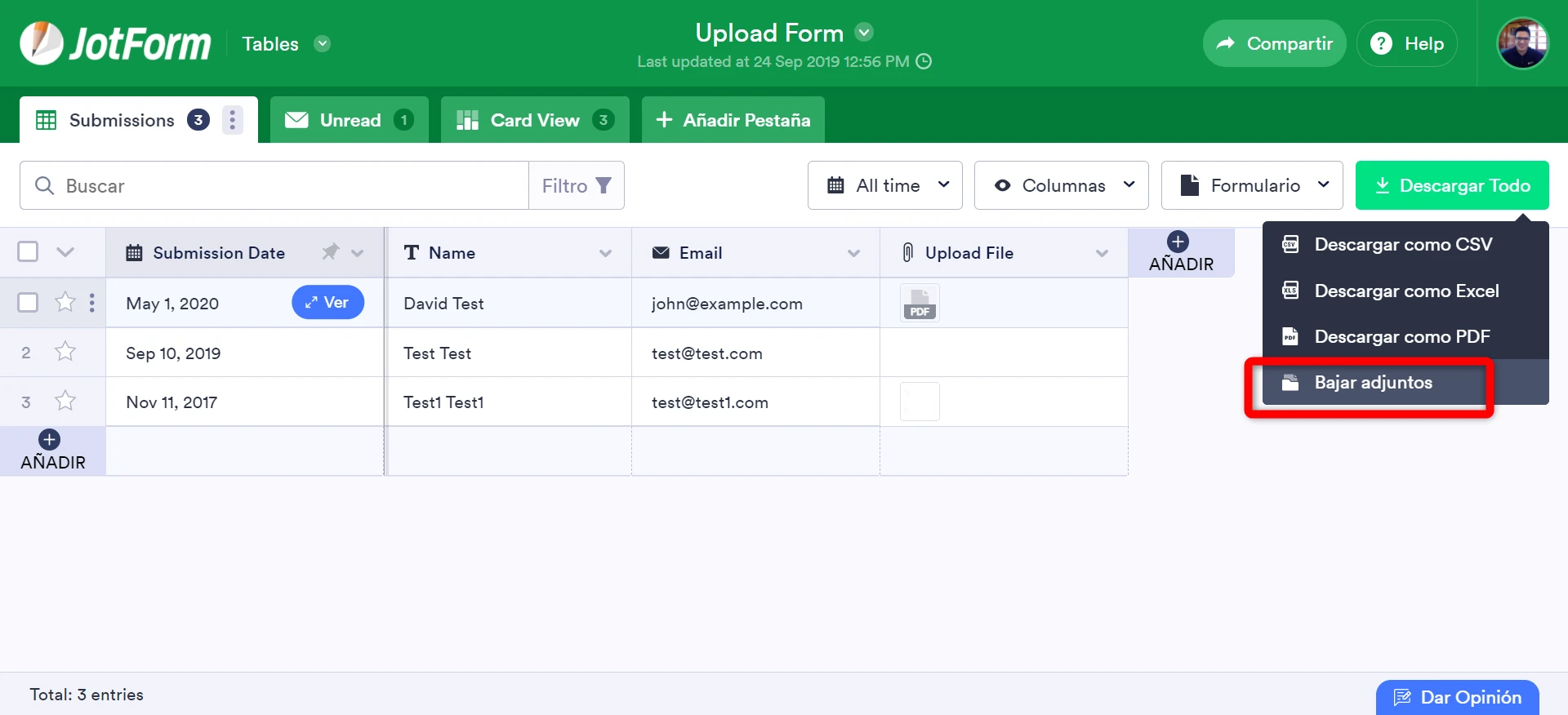
Task: Click the pin icon on Submission Date column
Action: coord(330,252)
